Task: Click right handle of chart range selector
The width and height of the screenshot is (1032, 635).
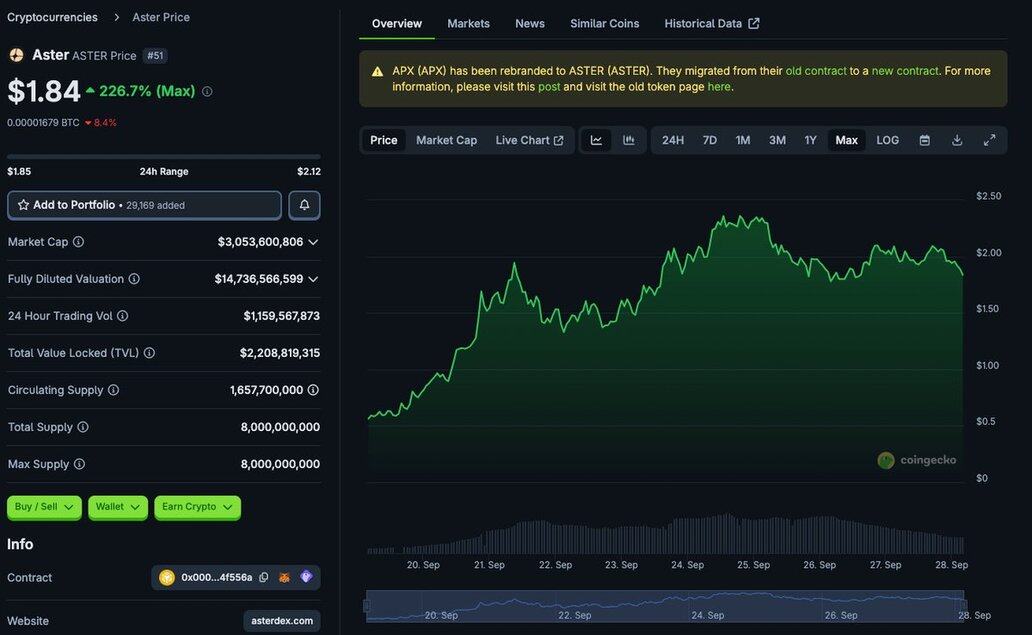Action: [964, 605]
